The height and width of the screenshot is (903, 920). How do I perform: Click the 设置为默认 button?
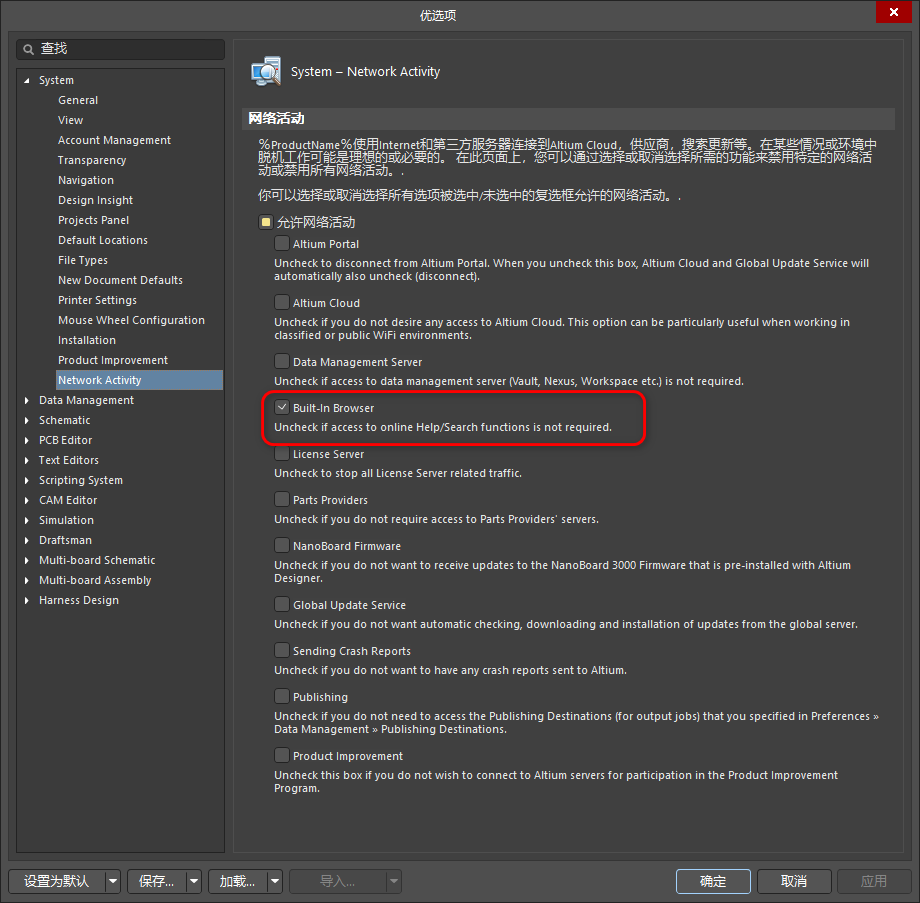57,881
